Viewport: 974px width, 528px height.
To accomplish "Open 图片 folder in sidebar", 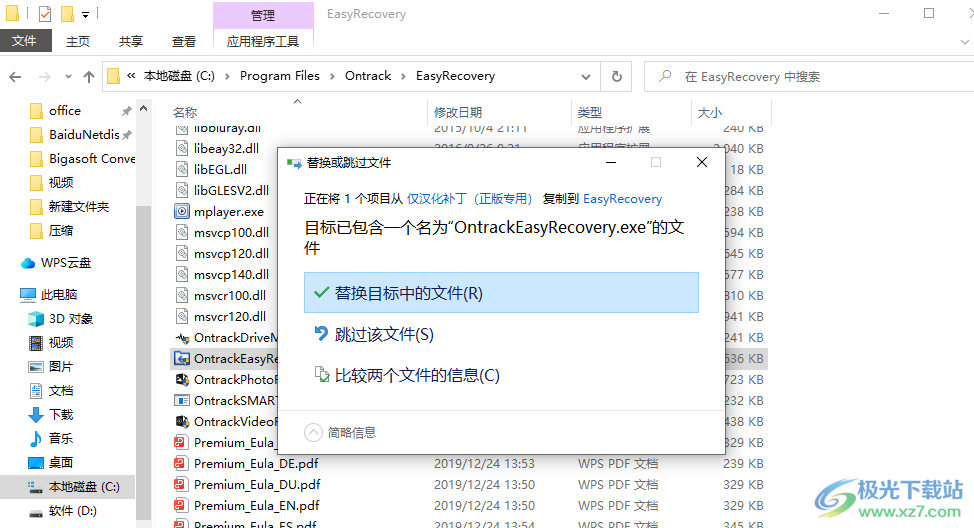I will point(60,366).
